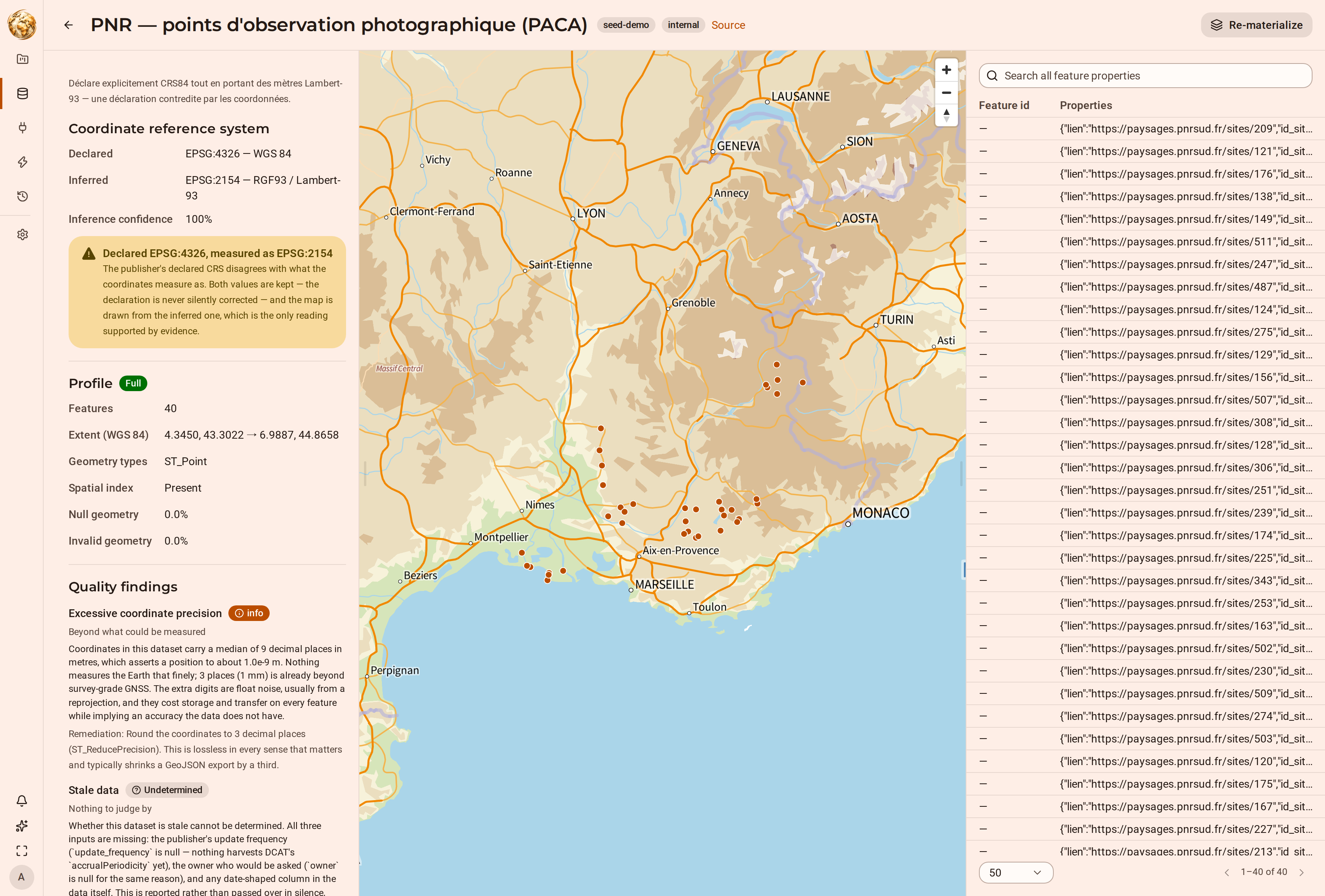The height and width of the screenshot is (896, 1325).
Task: Open the plug connectors sidebar icon
Action: pos(22,128)
